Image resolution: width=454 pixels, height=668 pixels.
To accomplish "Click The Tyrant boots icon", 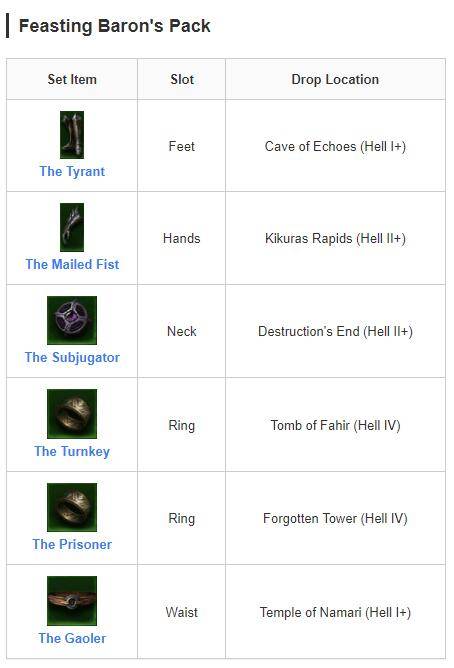I will [x=72, y=135].
